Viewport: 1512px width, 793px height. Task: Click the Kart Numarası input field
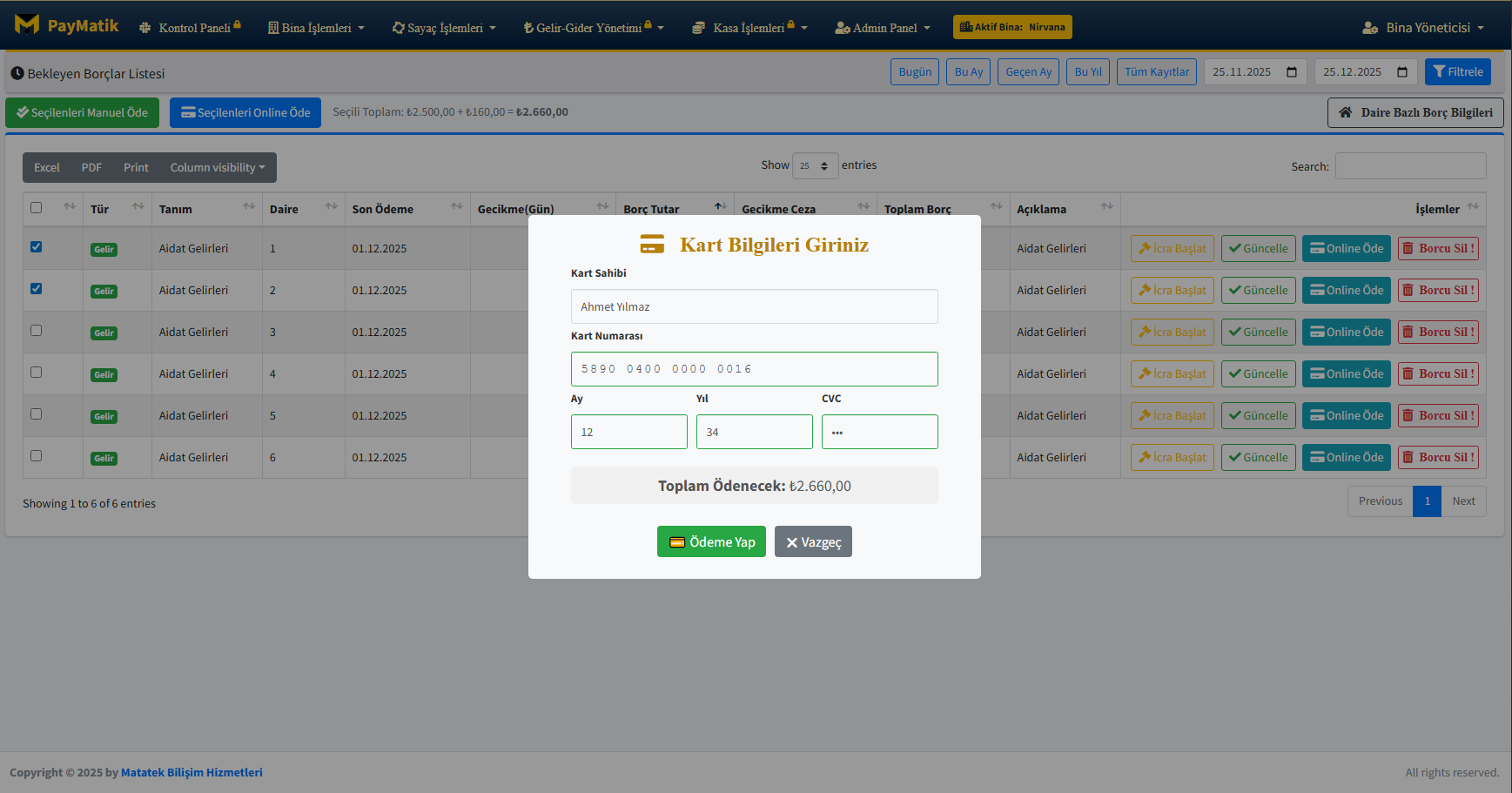coord(754,369)
